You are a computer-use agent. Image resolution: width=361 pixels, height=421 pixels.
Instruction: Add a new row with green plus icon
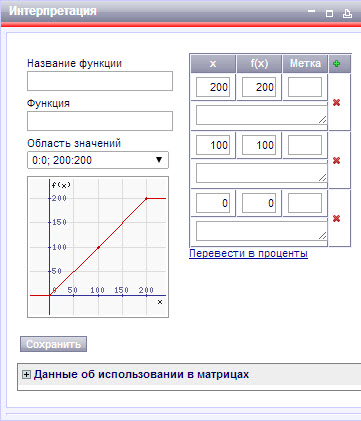coord(337,63)
